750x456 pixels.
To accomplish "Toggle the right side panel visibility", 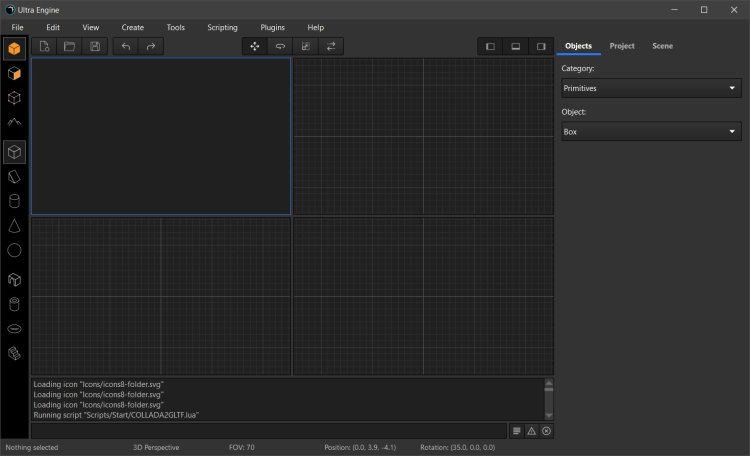I will [x=542, y=46].
